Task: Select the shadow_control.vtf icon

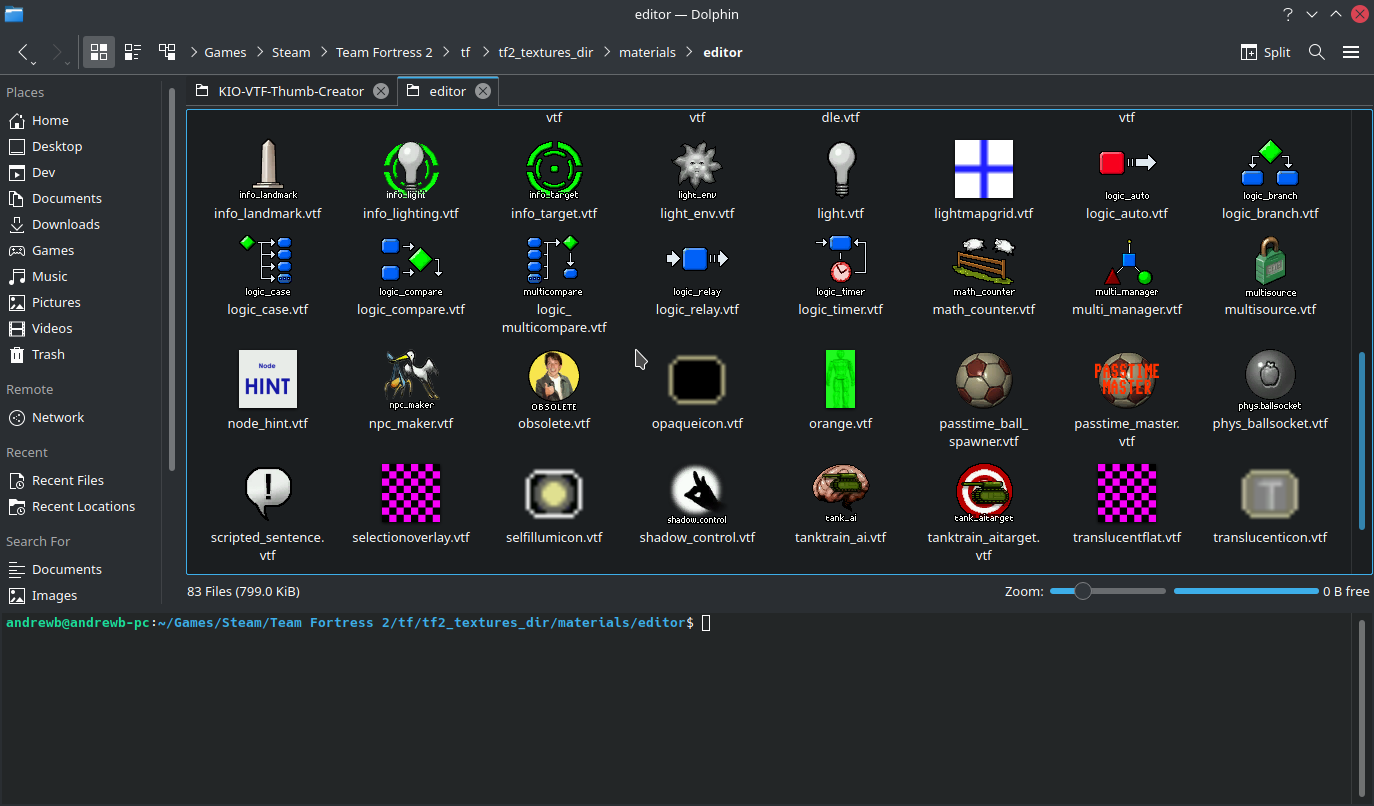Action: [697, 493]
